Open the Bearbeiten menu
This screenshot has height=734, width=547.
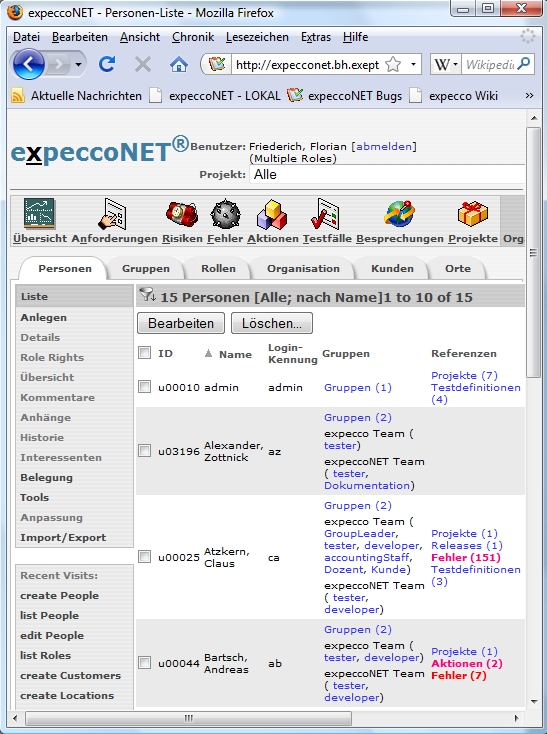[80, 37]
